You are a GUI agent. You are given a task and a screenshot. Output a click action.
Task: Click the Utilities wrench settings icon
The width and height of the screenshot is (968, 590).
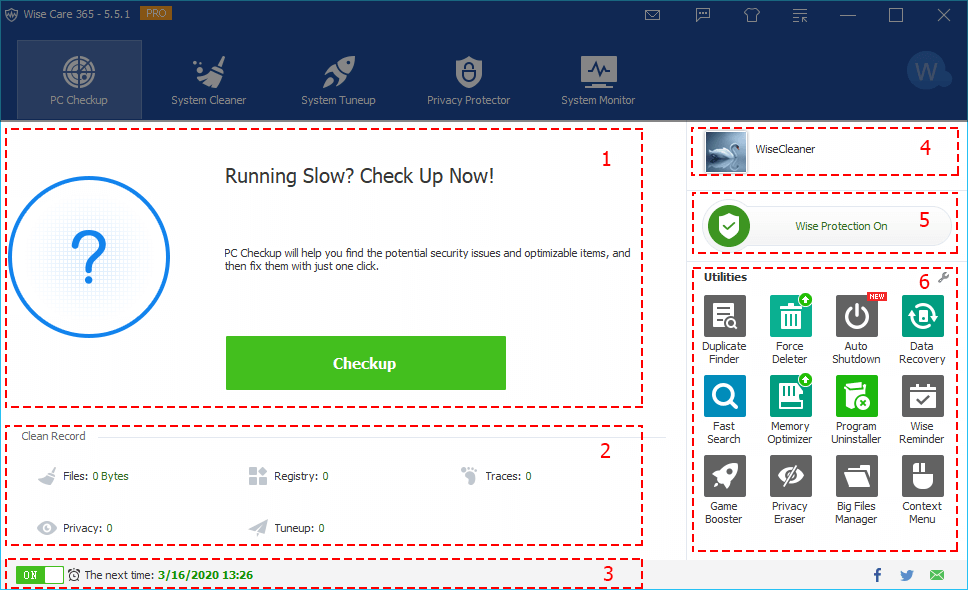944,278
